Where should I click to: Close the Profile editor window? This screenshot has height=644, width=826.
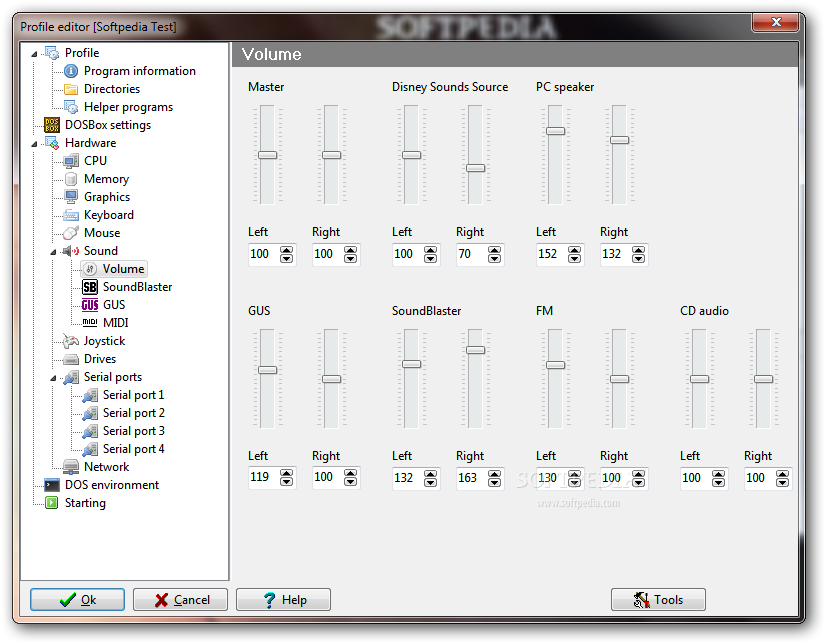775,22
